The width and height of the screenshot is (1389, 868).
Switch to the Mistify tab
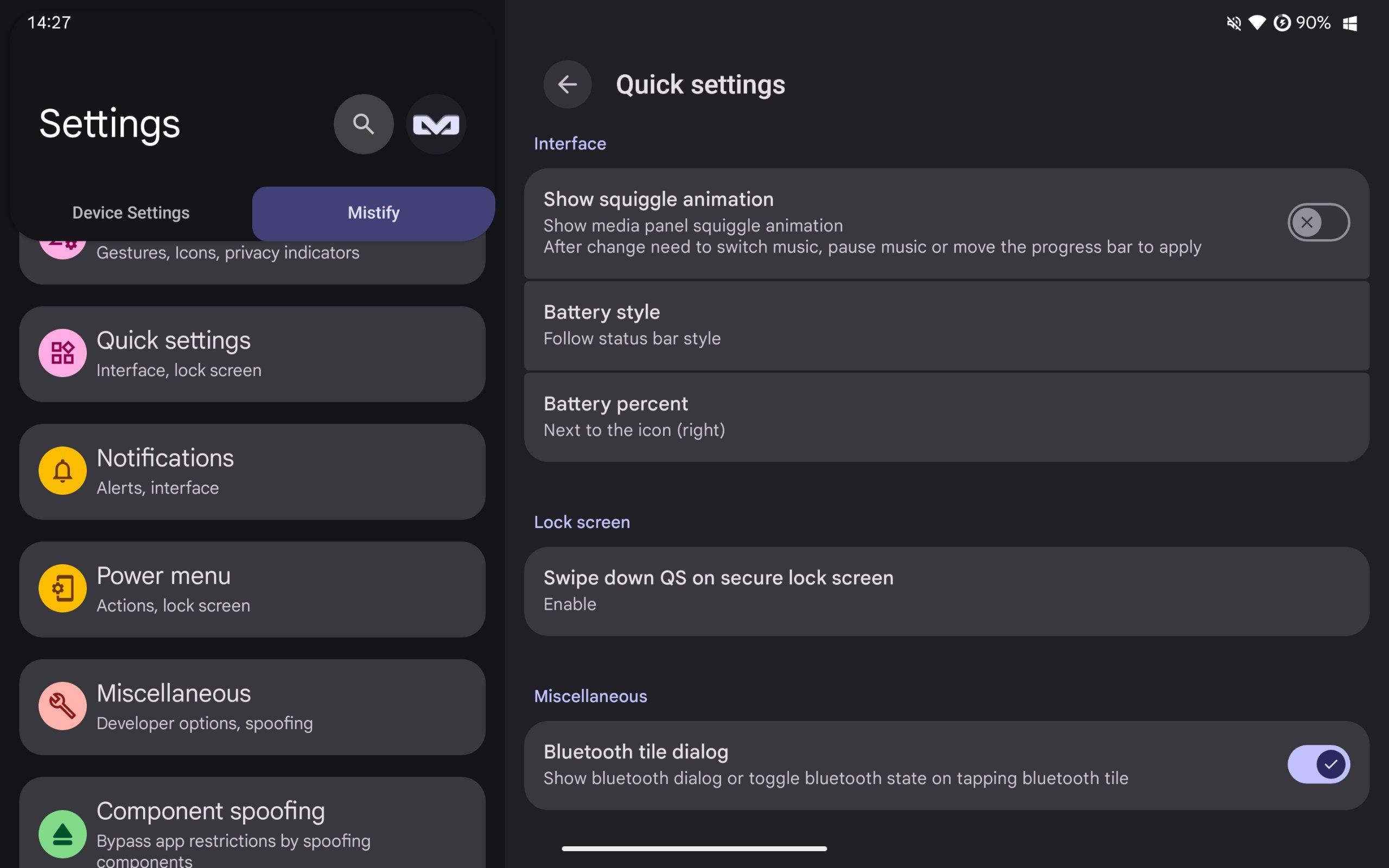pyautogui.click(x=374, y=213)
